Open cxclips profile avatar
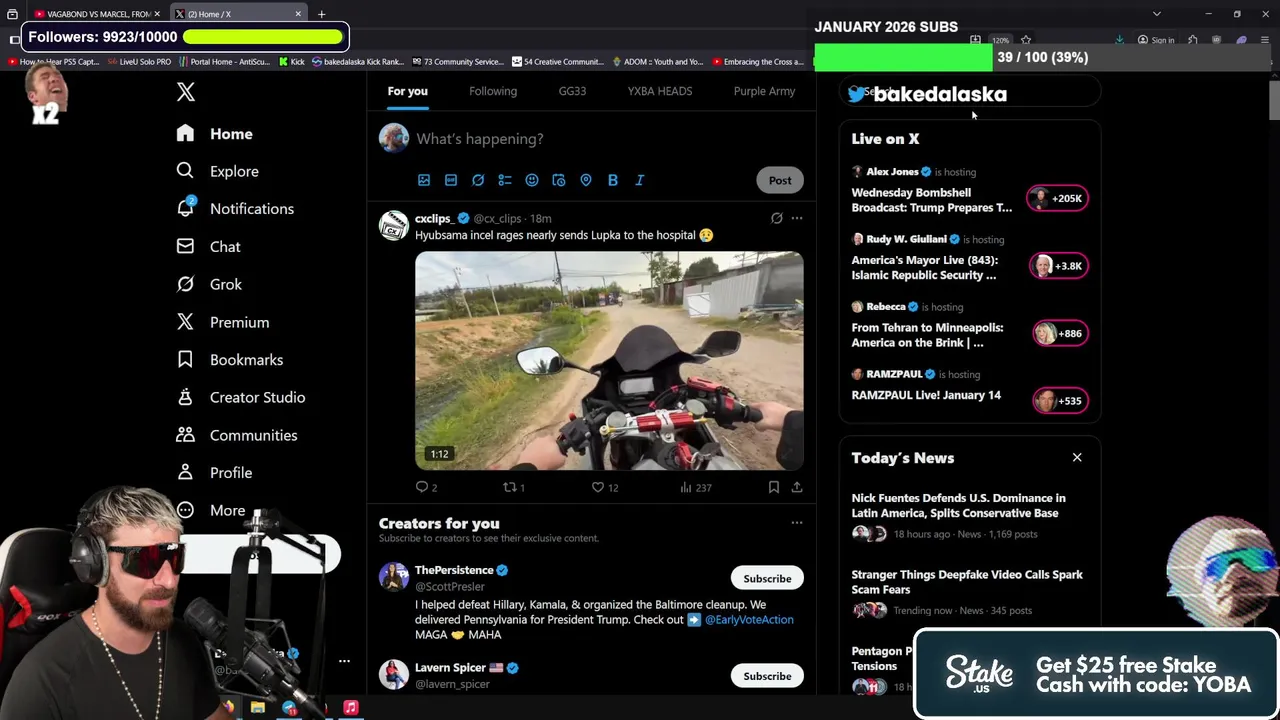Screen dimensions: 1280x720 click(x=394, y=225)
